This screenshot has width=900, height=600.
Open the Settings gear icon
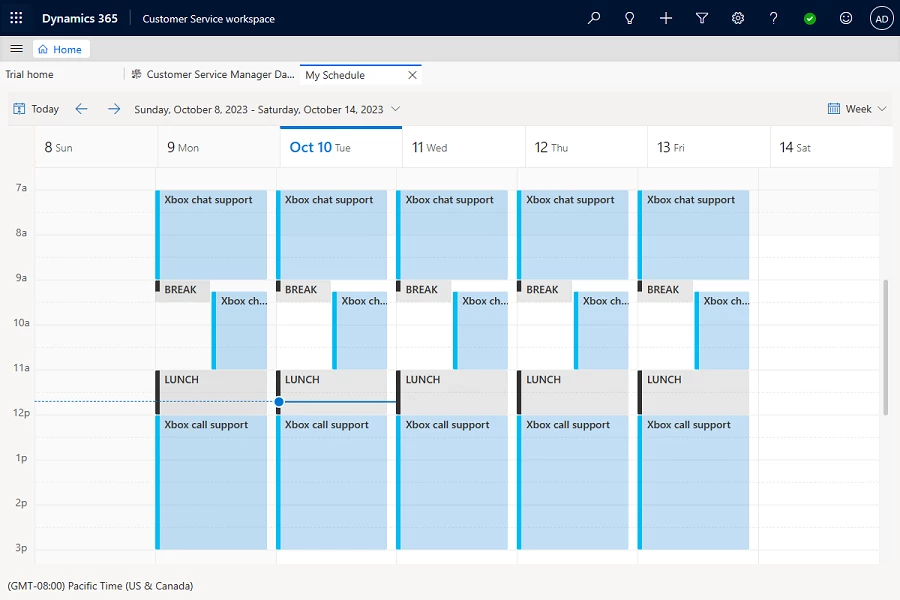pyautogui.click(x=738, y=17)
